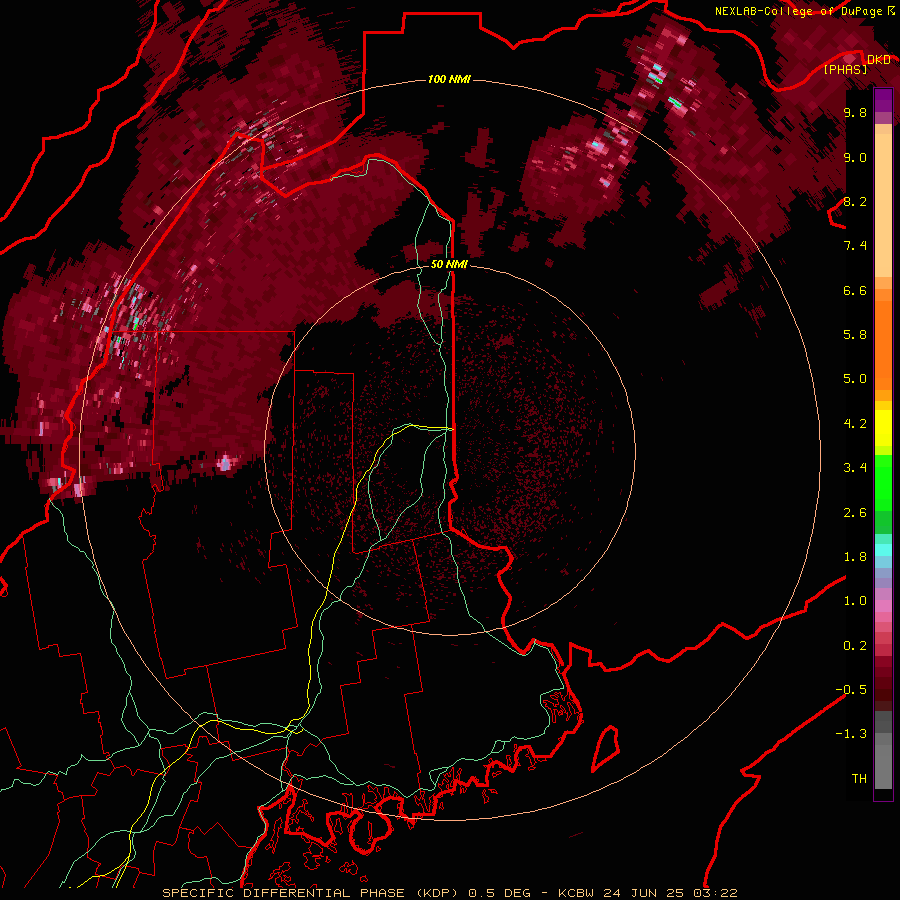Click the 0.2 value on color scale

(x=855, y=646)
